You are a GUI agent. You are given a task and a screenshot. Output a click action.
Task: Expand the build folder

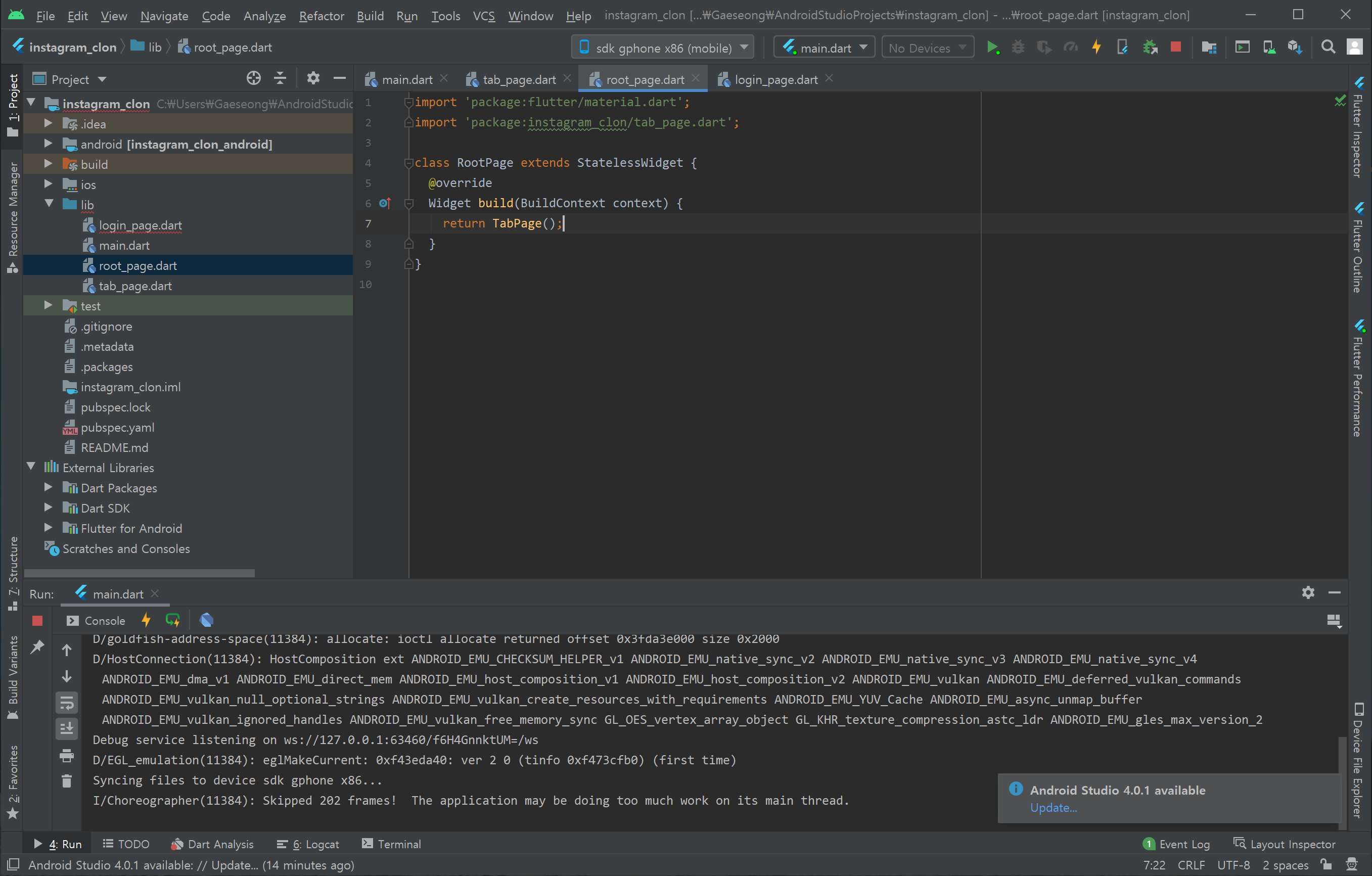click(x=49, y=164)
